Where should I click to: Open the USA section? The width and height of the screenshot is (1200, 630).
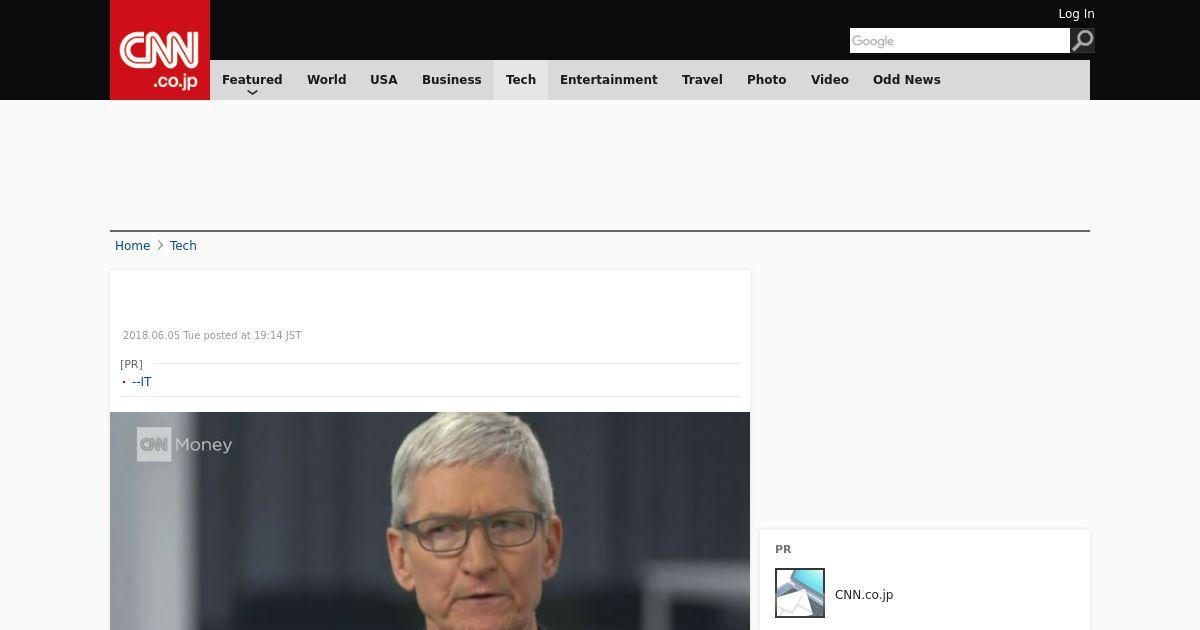384,80
